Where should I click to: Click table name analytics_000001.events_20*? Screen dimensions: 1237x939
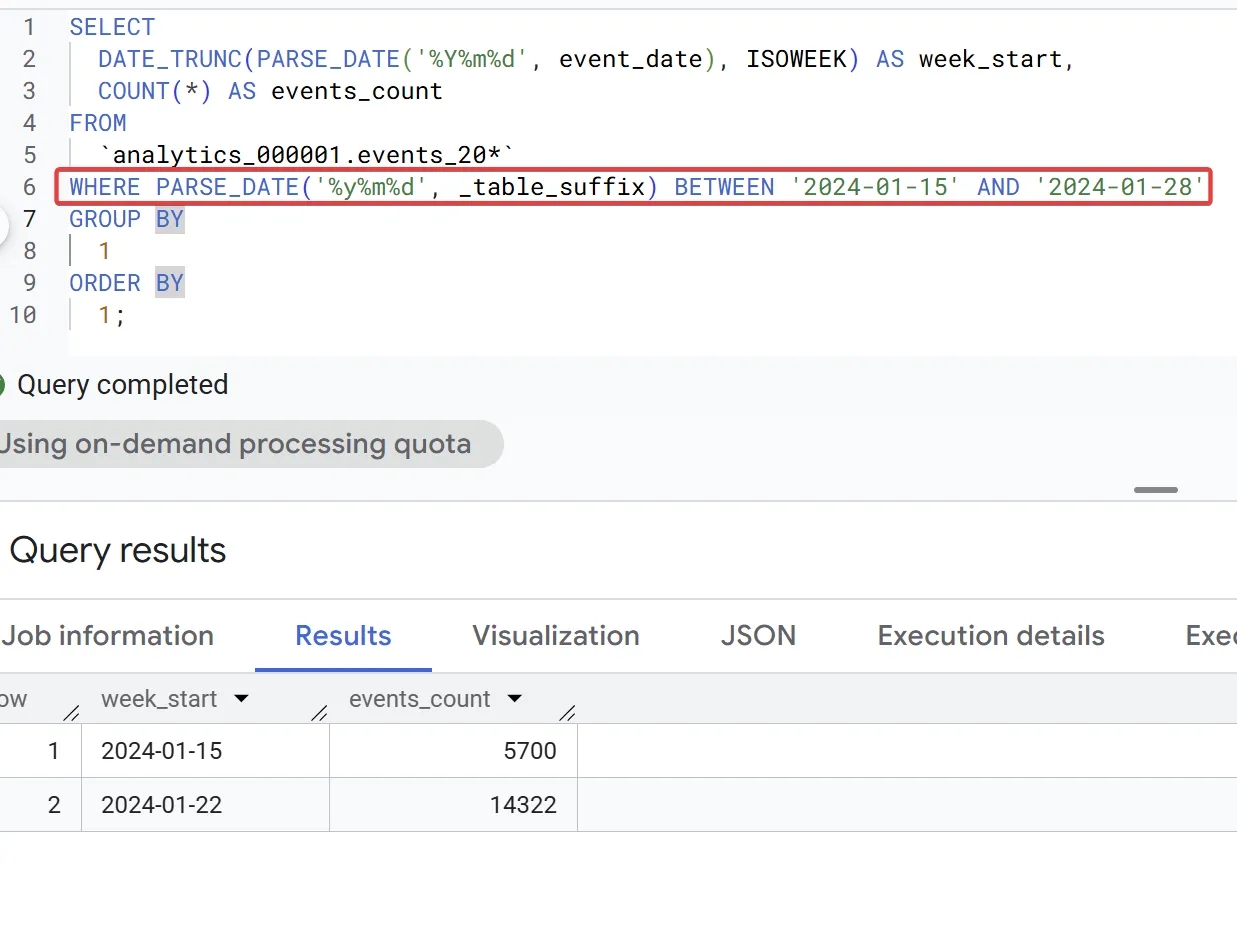coord(307,155)
